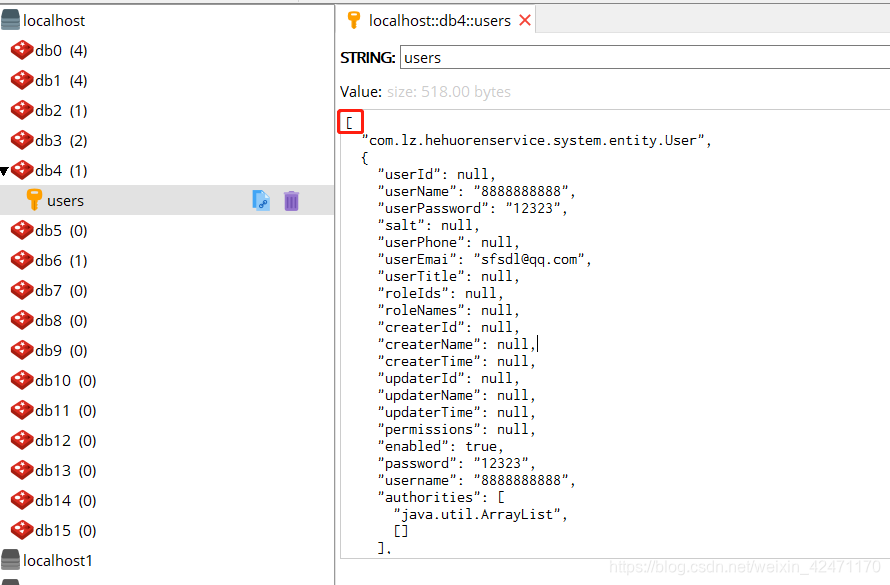Screen dimensions: 890x585
Task: Click the db0 database icon
Action: [22, 50]
